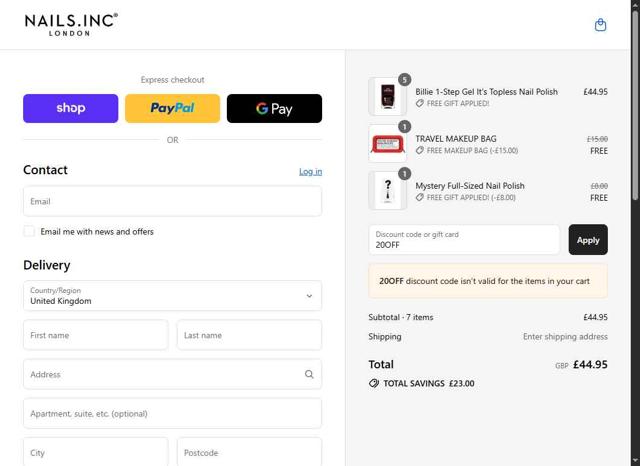Image resolution: width=640 pixels, height=466 pixels.
Task: Pay with Shop Pay express button
Action: [x=71, y=109]
